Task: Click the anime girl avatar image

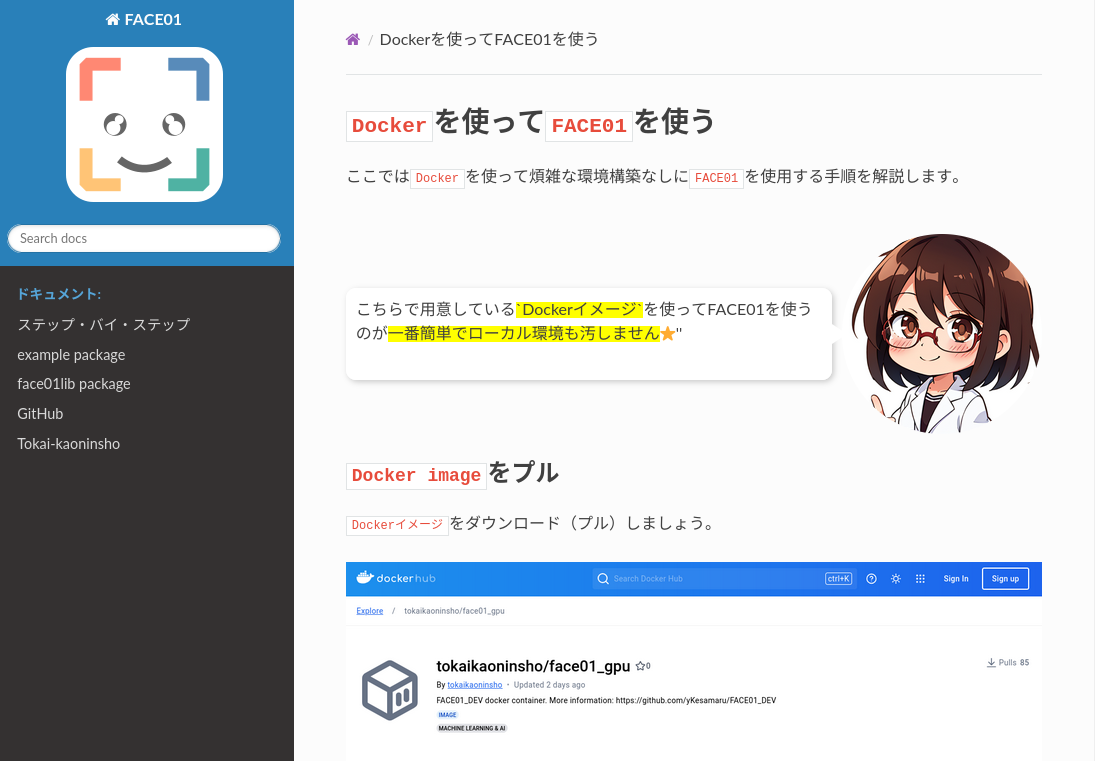Action: pos(943,334)
